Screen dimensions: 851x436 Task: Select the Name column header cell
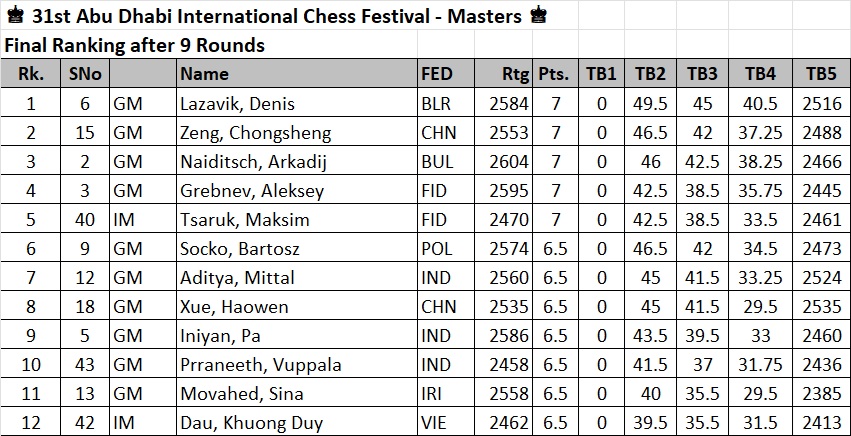pyautogui.click(x=297, y=73)
